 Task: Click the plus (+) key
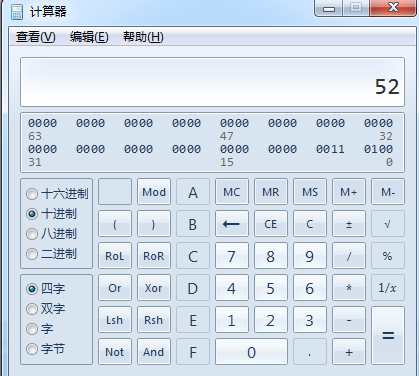click(349, 352)
